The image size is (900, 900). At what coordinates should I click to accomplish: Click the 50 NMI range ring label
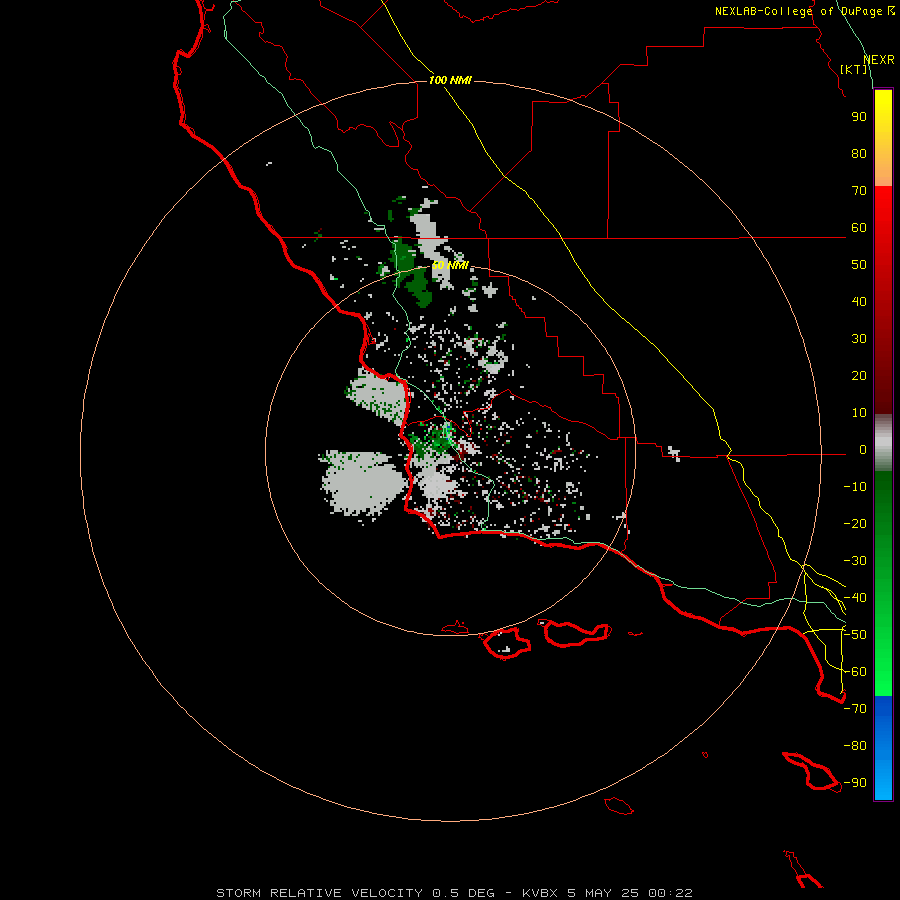(450, 265)
